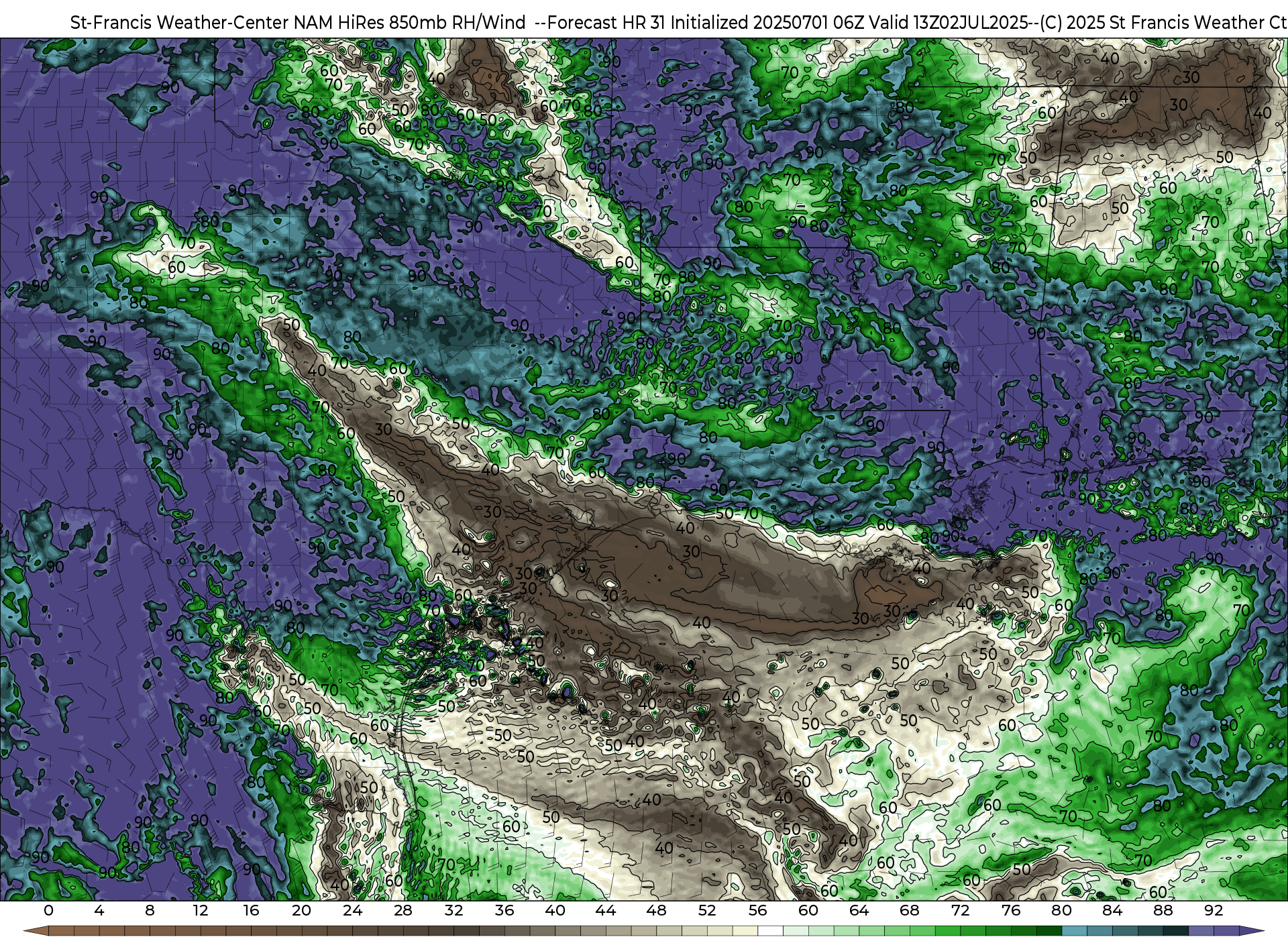Click the colorbar tick label 0
This screenshot has width=1288, height=939.
tap(48, 911)
